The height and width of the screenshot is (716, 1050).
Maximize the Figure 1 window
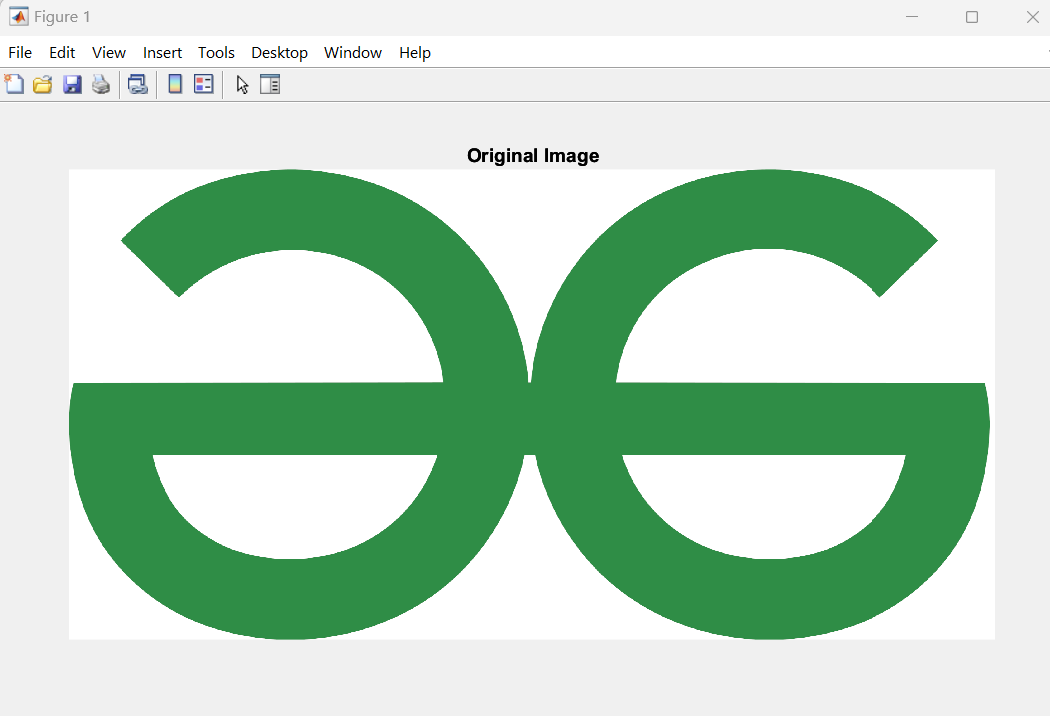click(x=972, y=17)
